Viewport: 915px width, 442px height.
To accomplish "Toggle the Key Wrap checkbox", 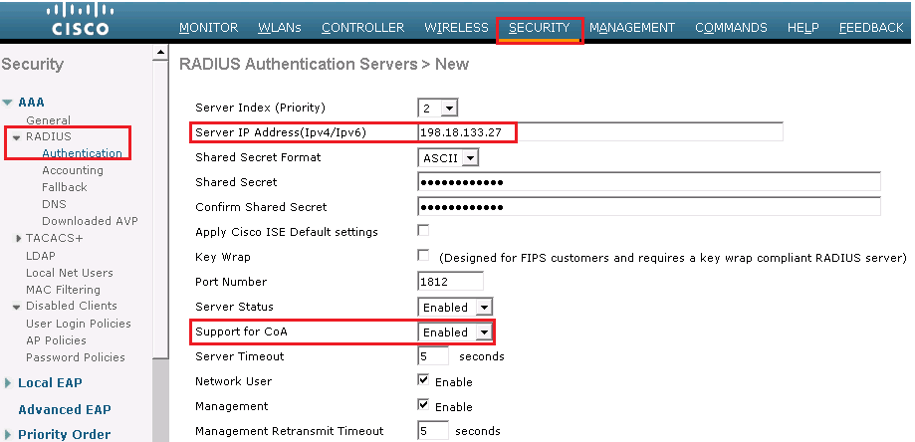I will coord(423,256).
